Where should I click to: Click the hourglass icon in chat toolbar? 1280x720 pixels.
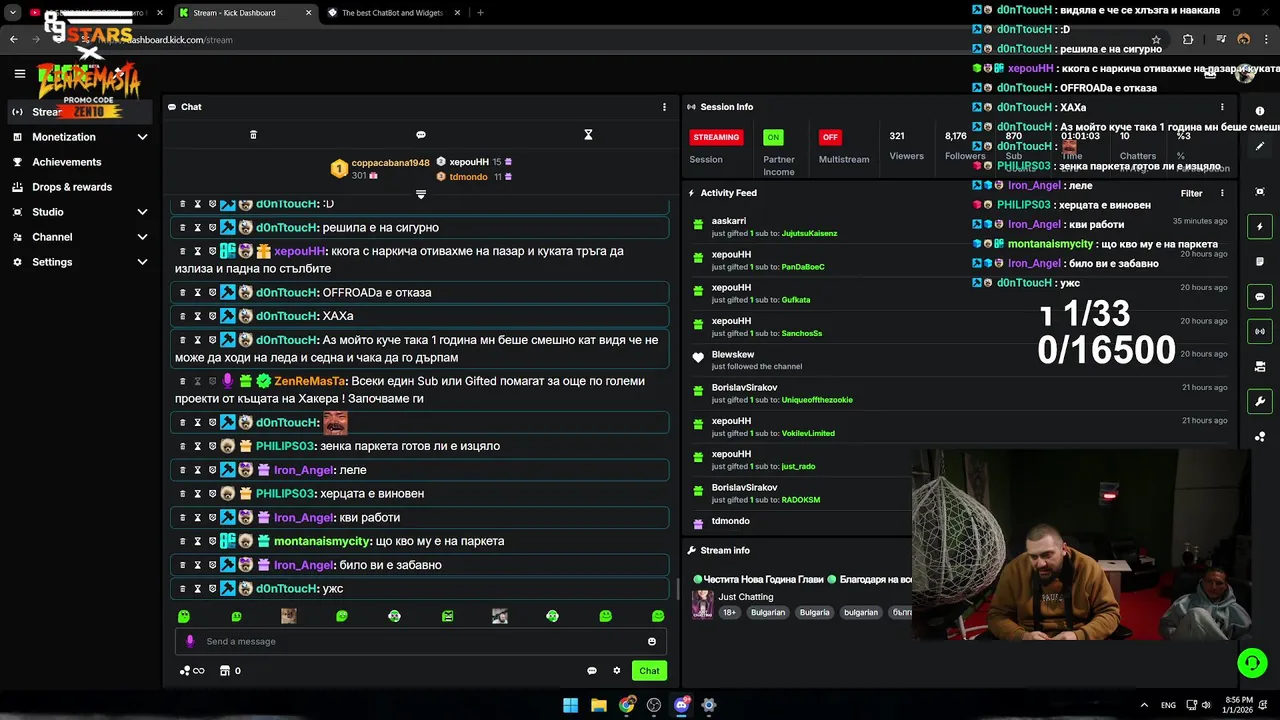[x=588, y=135]
